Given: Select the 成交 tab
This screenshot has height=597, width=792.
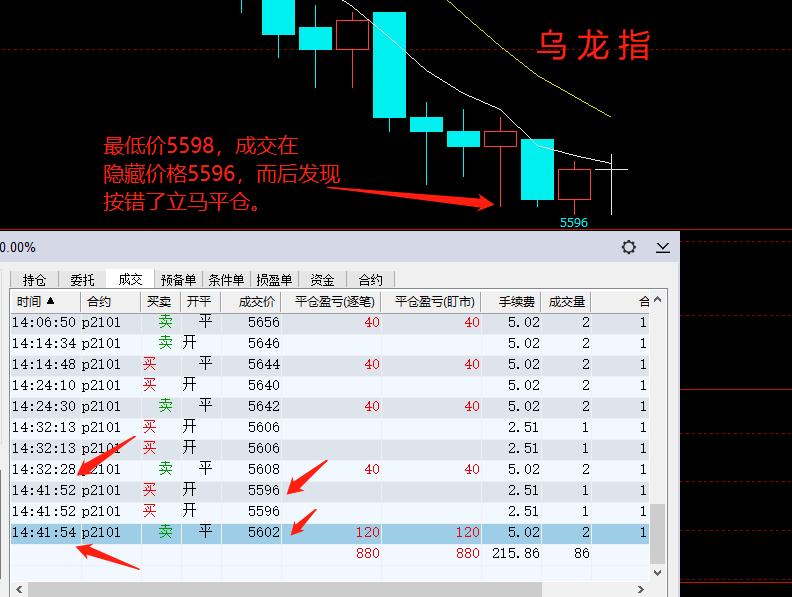Looking at the screenshot, I should tap(130, 279).
